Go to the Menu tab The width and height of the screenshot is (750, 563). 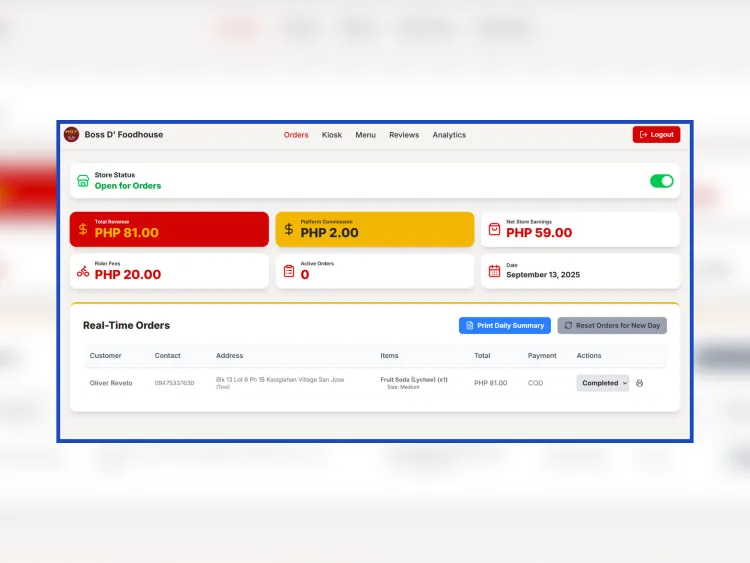point(366,135)
